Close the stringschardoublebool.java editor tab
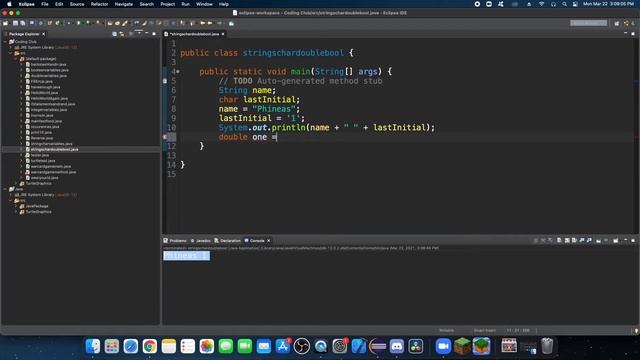The width and height of the screenshot is (640, 360). click(x=223, y=34)
